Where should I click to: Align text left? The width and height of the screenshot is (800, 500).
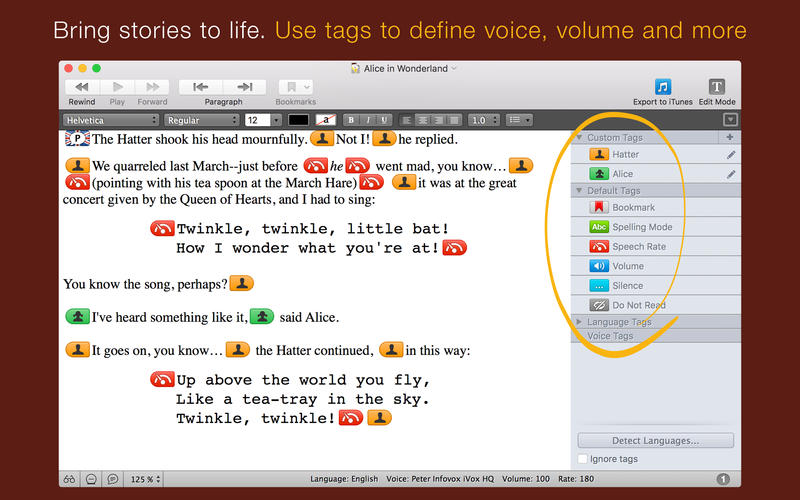click(x=407, y=120)
